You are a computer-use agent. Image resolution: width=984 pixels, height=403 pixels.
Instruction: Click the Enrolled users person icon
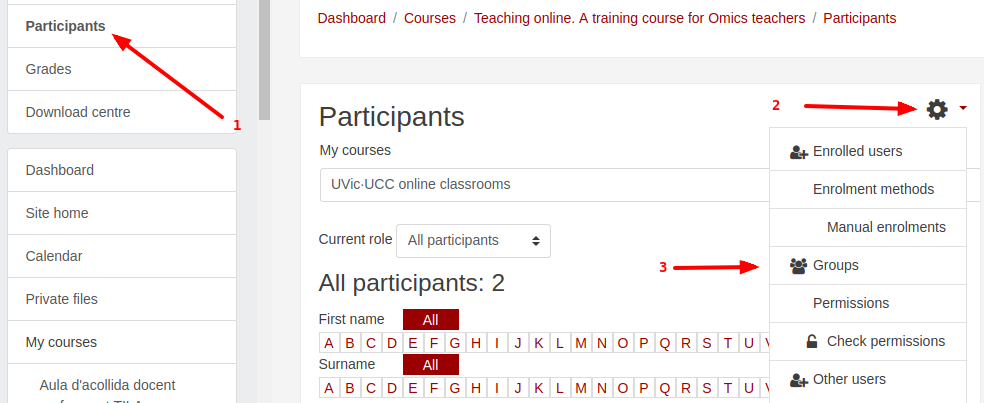798,152
